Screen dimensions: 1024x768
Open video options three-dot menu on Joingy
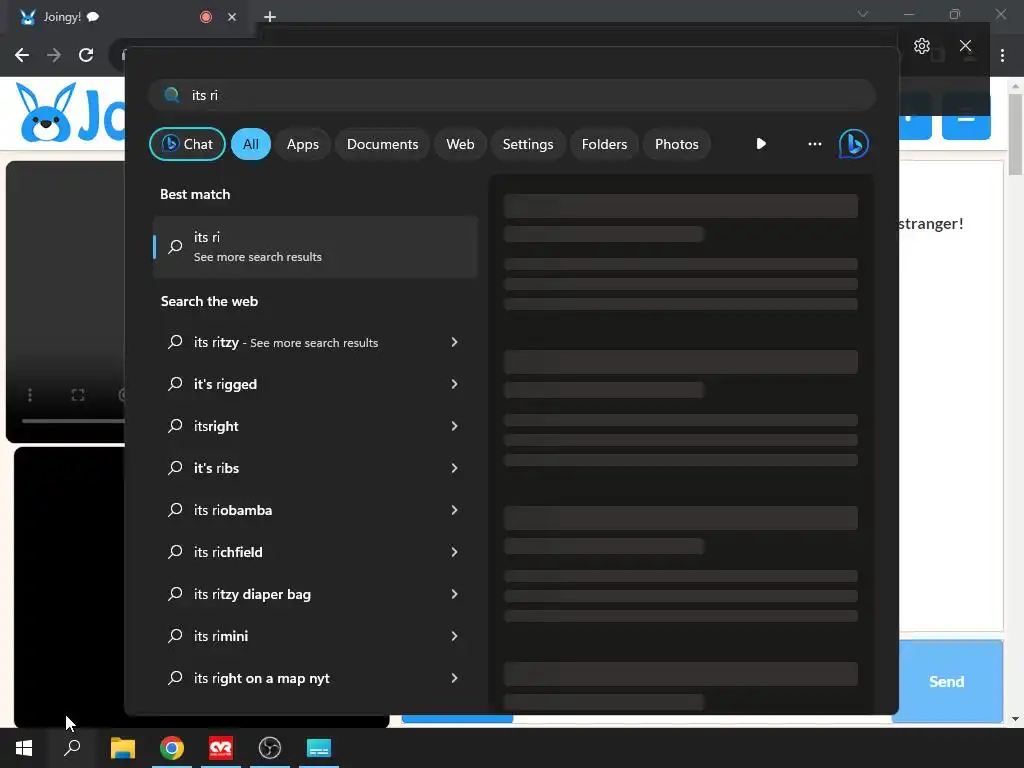point(30,395)
